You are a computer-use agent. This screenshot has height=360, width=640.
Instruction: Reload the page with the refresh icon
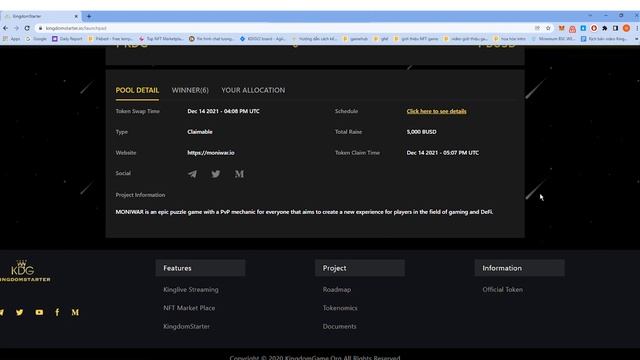point(27,28)
